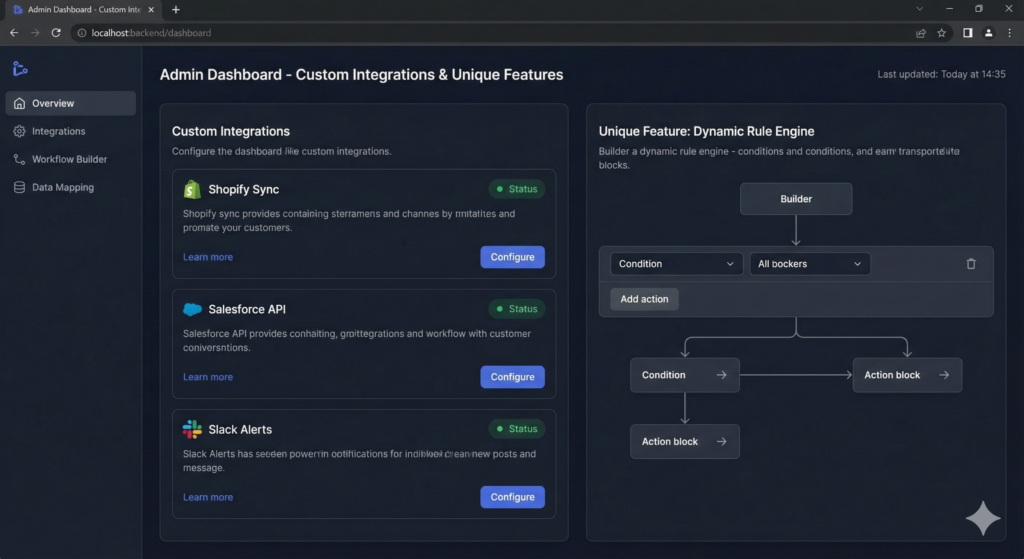
Task: Click the sparkle icon in the corner
Action: pyautogui.click(x=983, y=518)
